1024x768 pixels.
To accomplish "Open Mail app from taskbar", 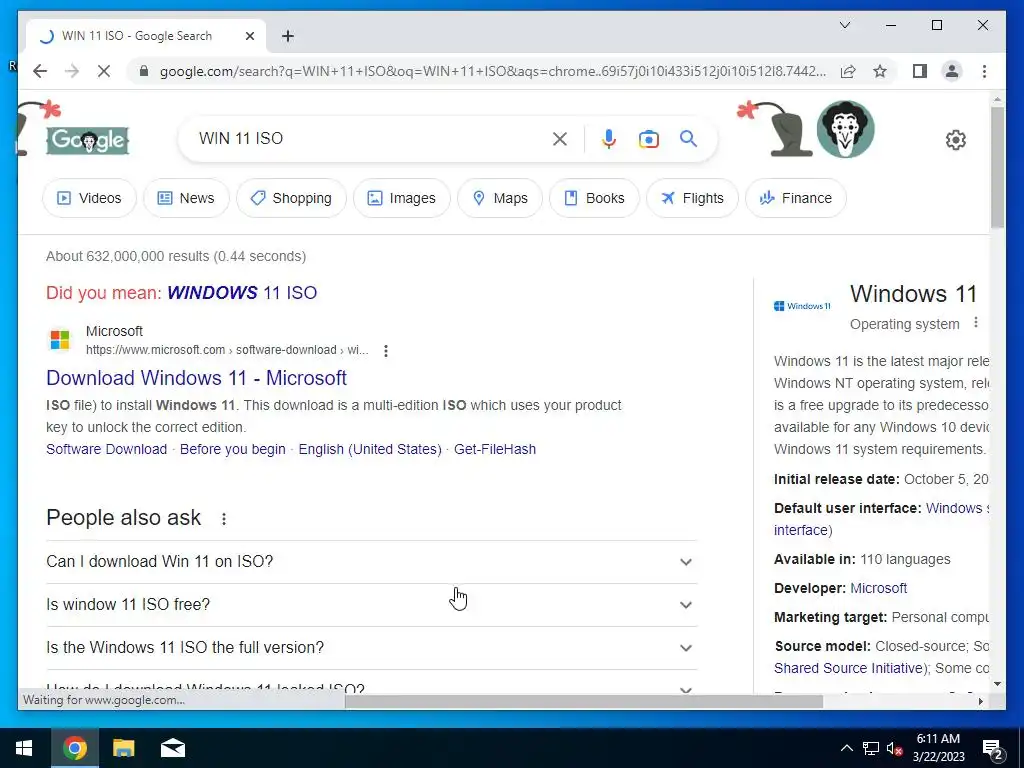I will [173, 748].
